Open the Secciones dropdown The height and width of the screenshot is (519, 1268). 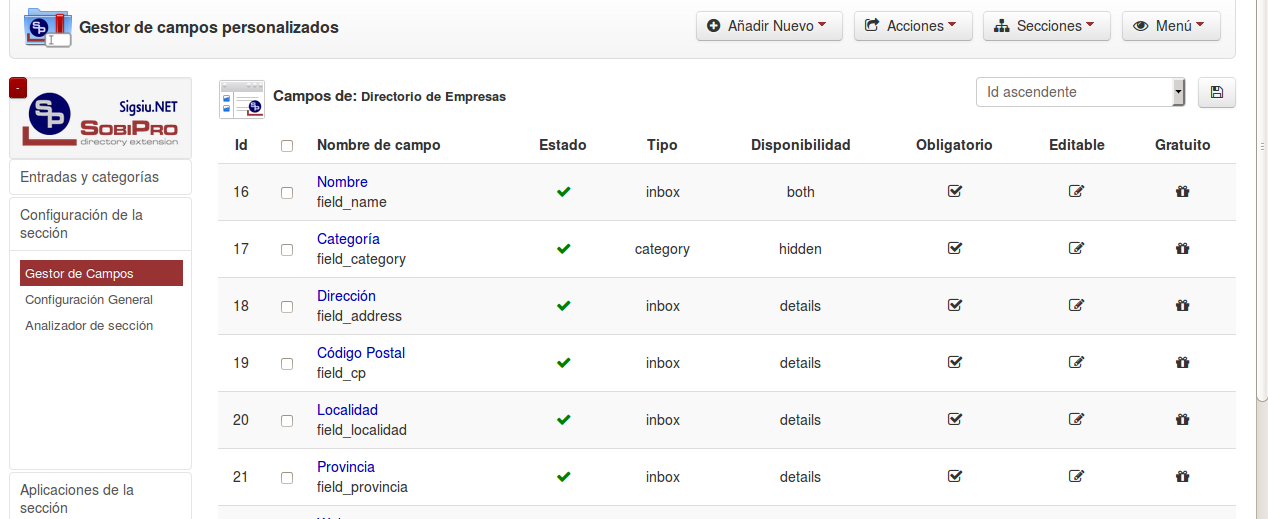[1047, 26]
